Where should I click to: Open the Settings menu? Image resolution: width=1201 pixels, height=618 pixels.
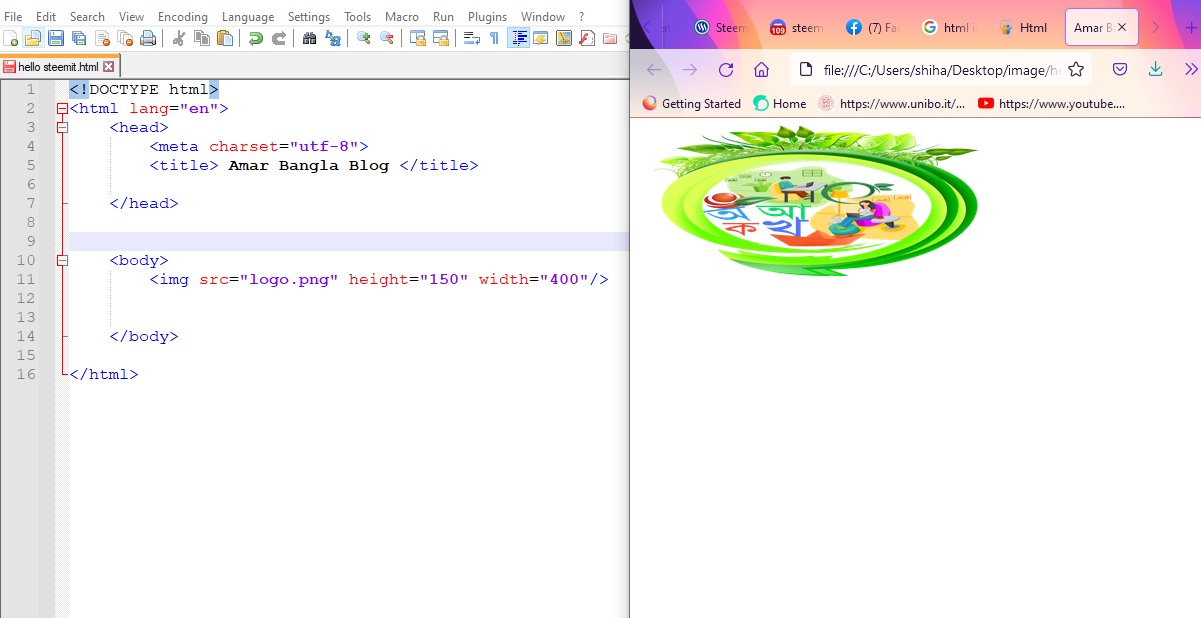[x=309, y=17]
